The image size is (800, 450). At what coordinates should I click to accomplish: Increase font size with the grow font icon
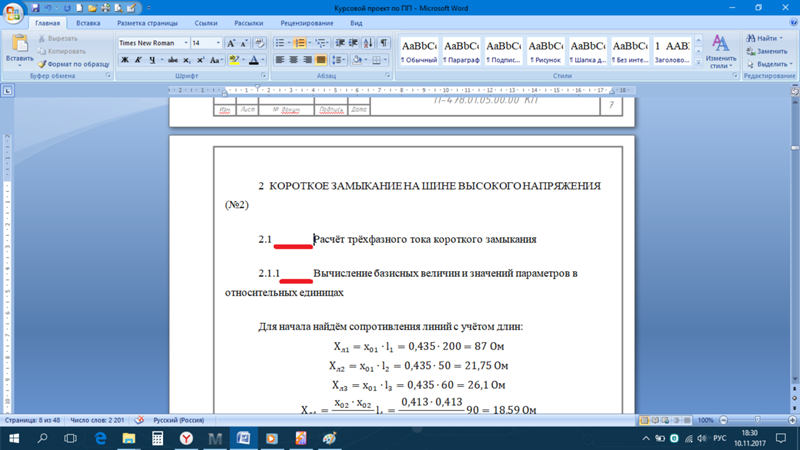tap(231, 43)
